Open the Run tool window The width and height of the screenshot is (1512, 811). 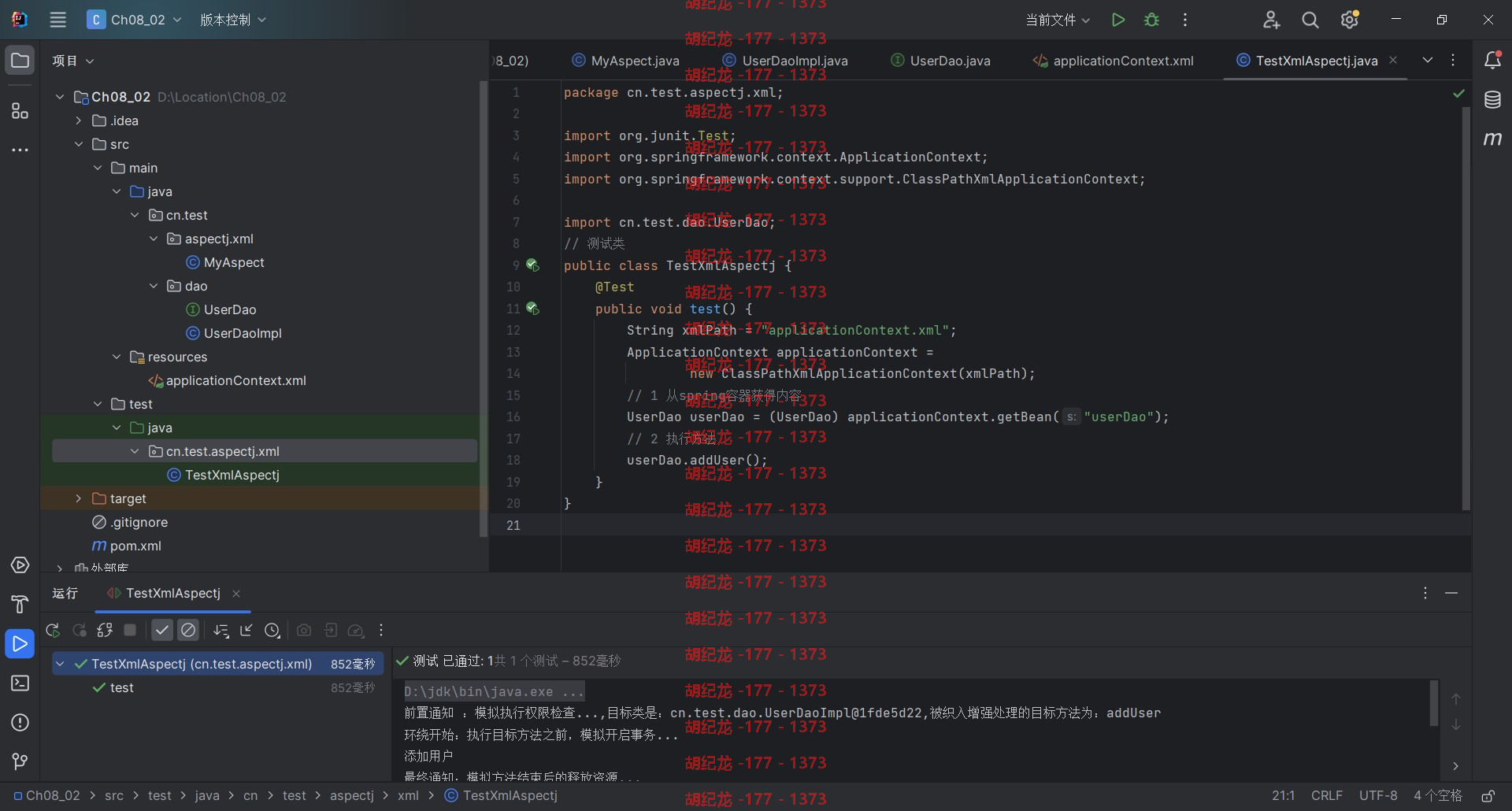point(20,644)
